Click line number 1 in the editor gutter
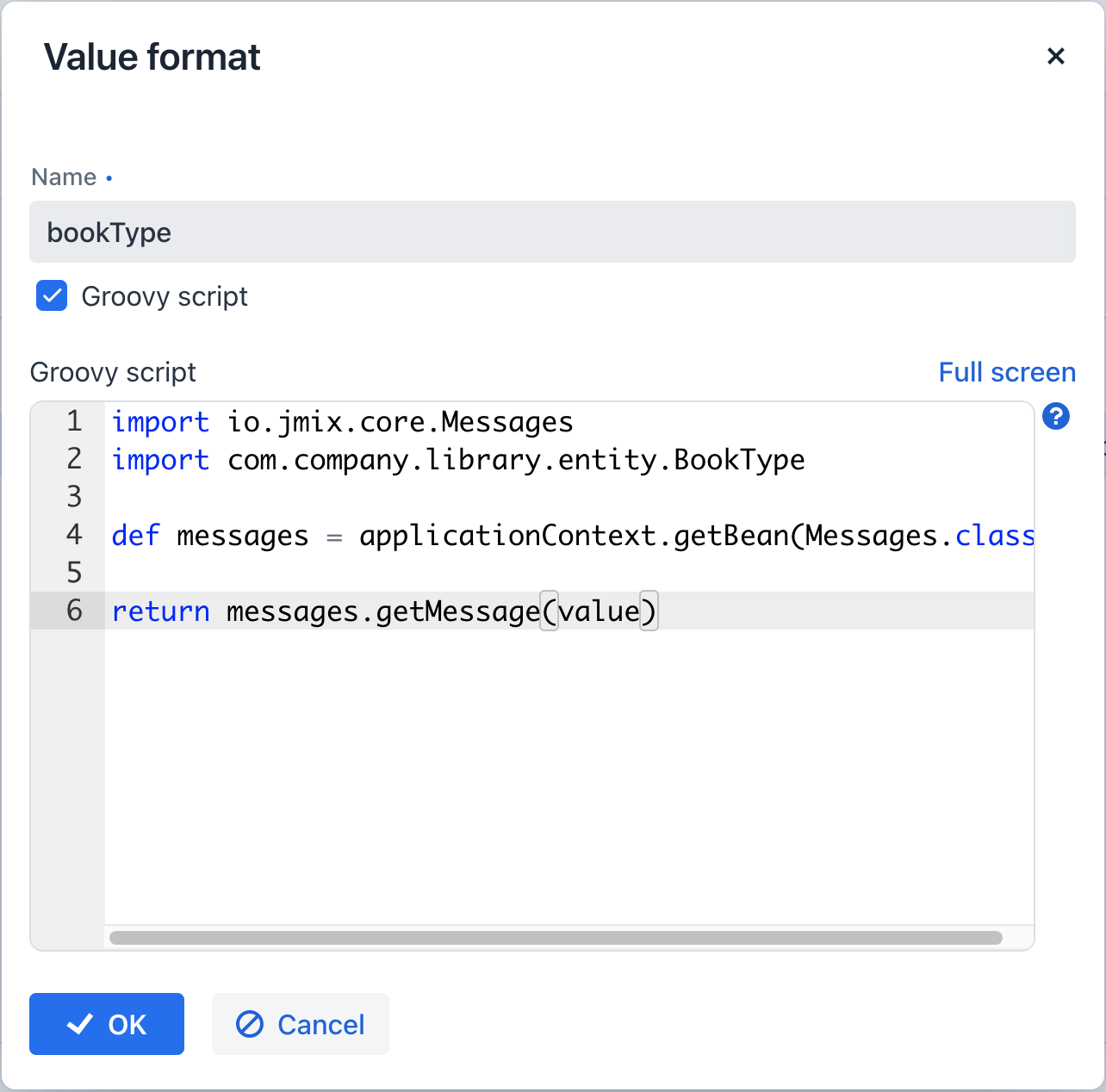This screenshot has width=1106, height=1092. 74,421
